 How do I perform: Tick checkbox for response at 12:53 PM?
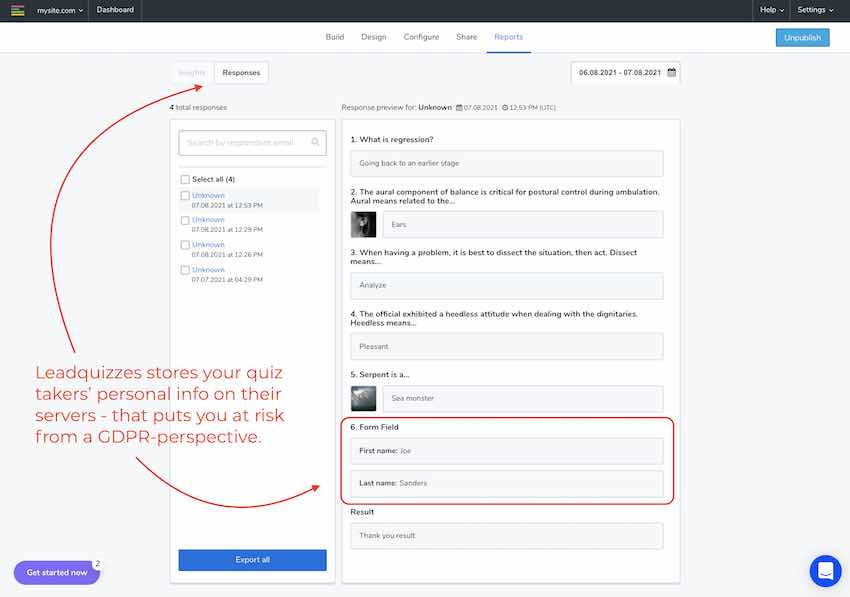click(x=185, y=196)
